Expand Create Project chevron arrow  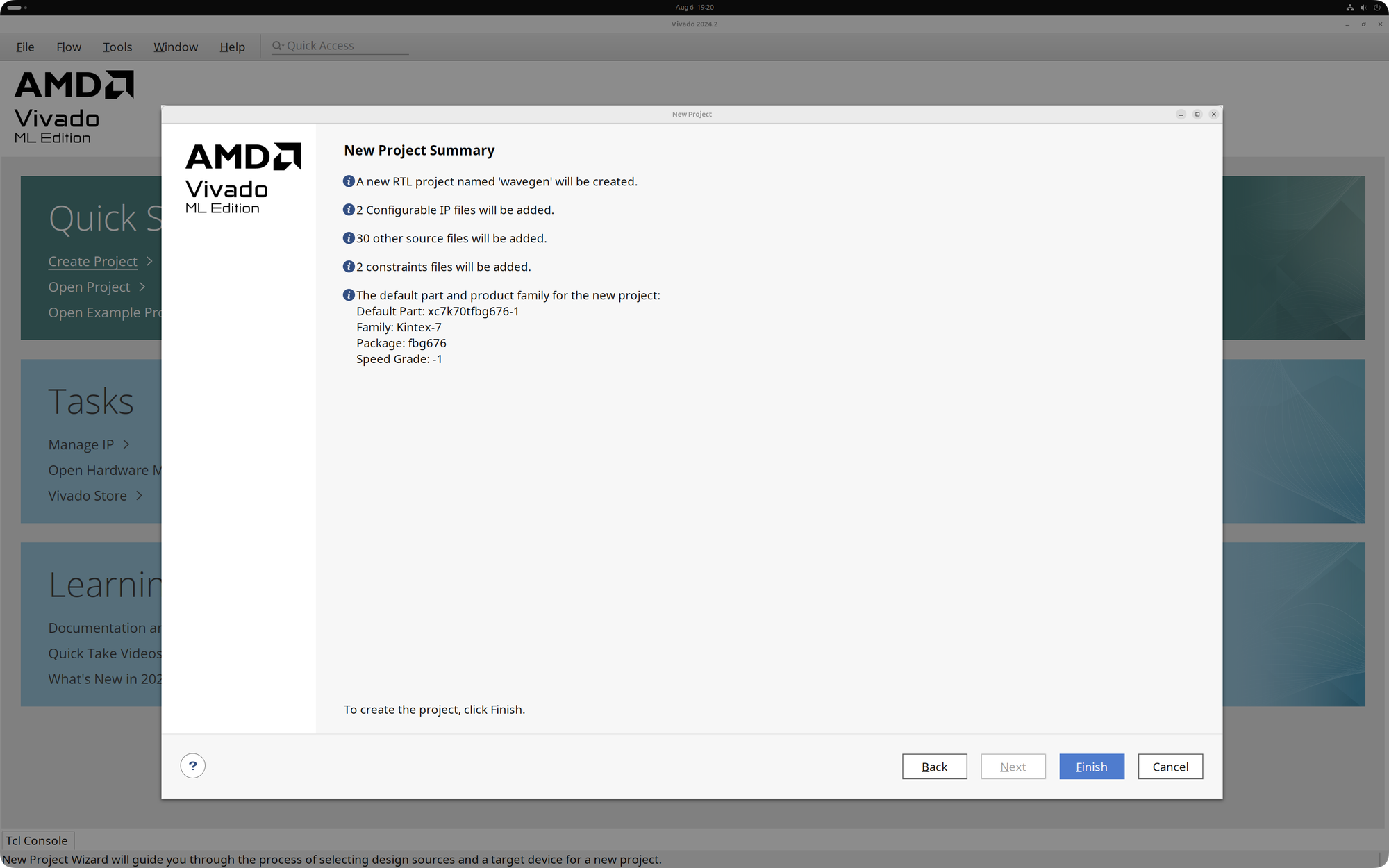pos(149,262)
